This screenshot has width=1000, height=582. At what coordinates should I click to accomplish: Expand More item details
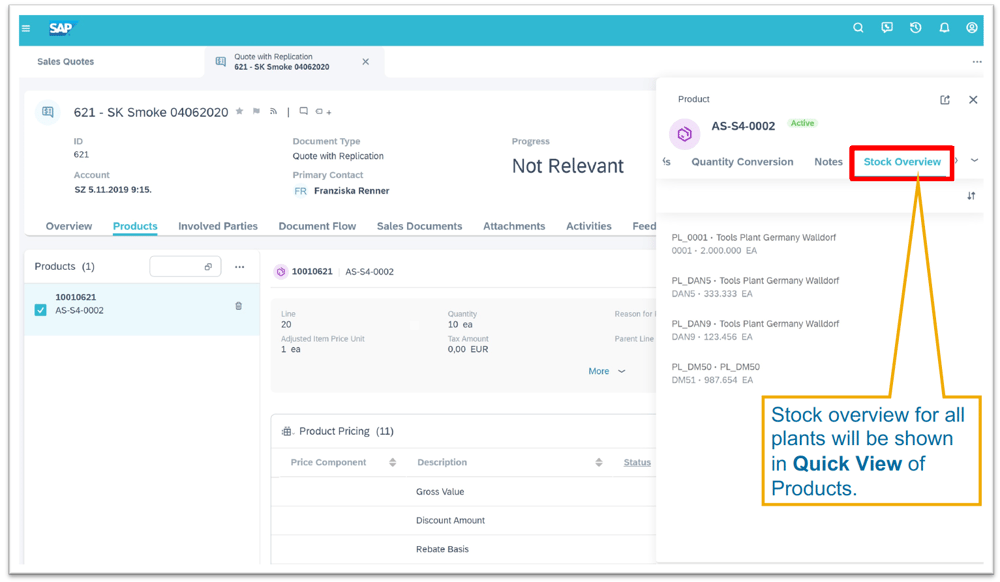coord(606,371)
